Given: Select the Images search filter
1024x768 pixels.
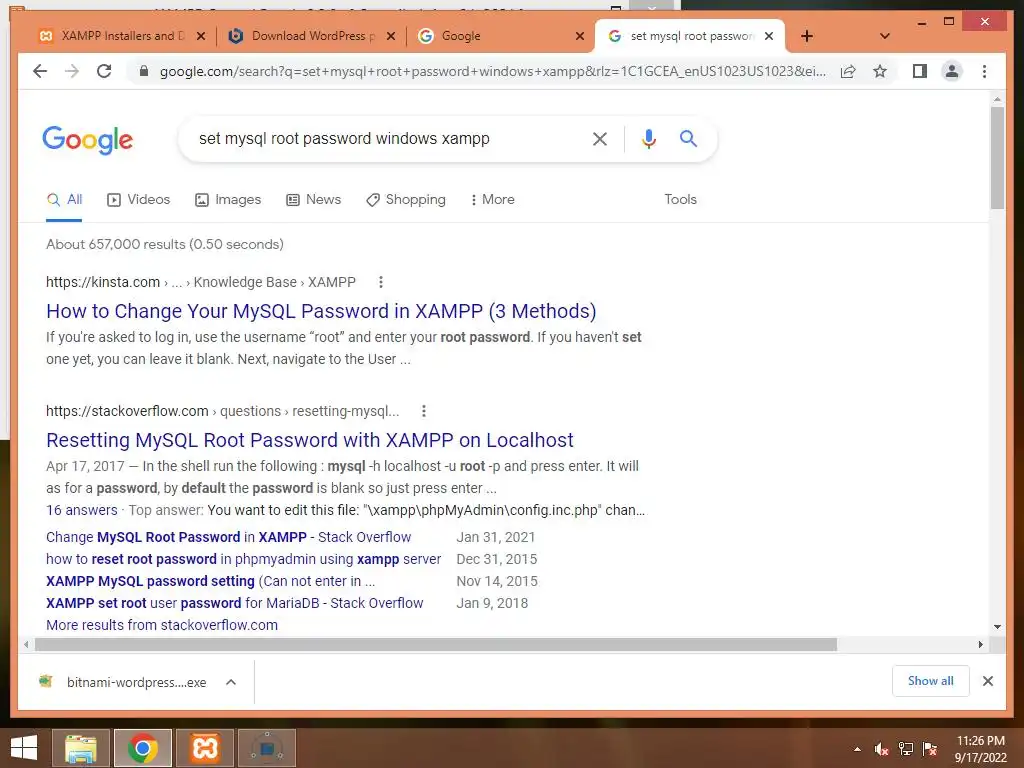Looking at the screenshot, I should pyautogui.click(x=228, y=199).
